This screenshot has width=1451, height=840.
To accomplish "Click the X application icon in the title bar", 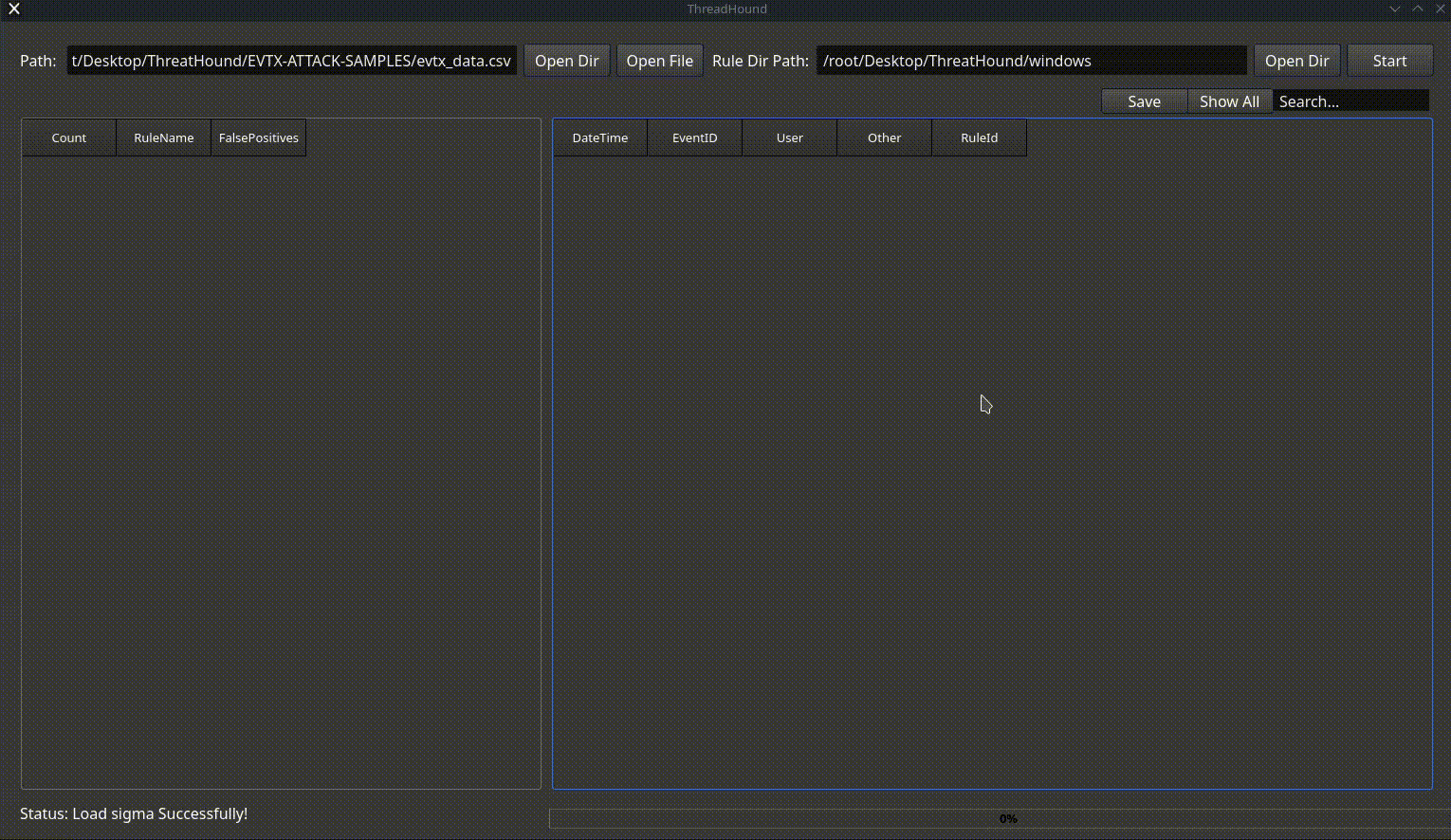I will pyautogui.click(x=14, y=9).
